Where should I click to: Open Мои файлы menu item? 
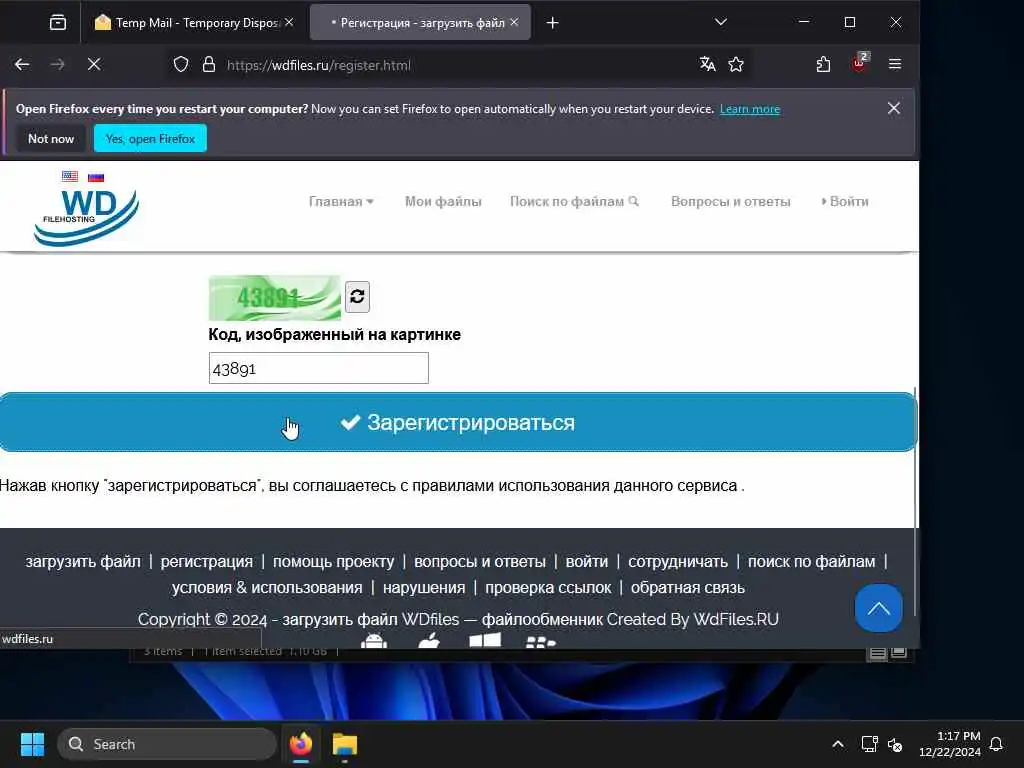pyautogui.click(x=443, y=202)
